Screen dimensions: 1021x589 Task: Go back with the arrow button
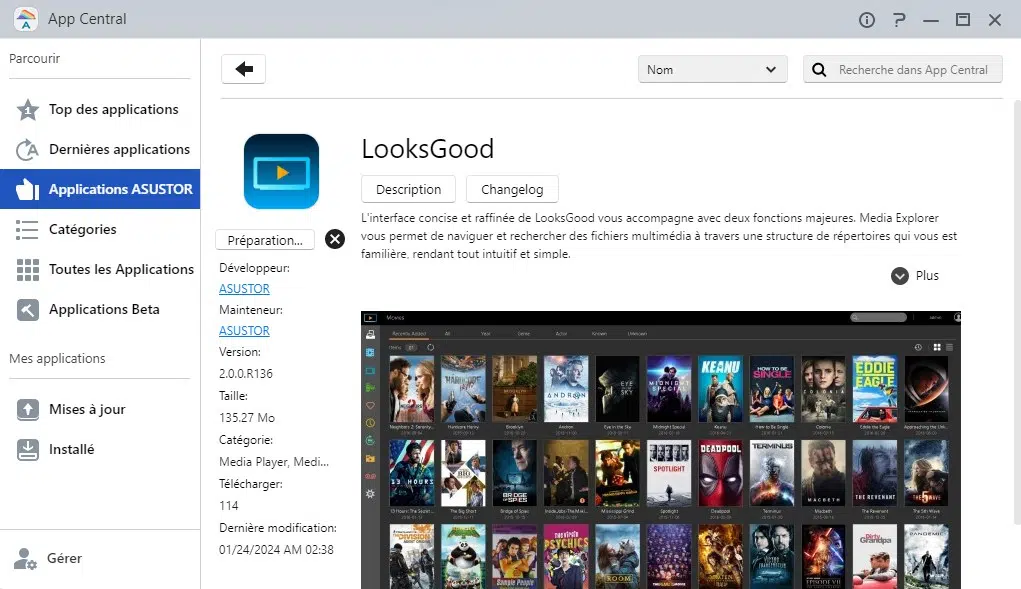[x=244, y=69]
